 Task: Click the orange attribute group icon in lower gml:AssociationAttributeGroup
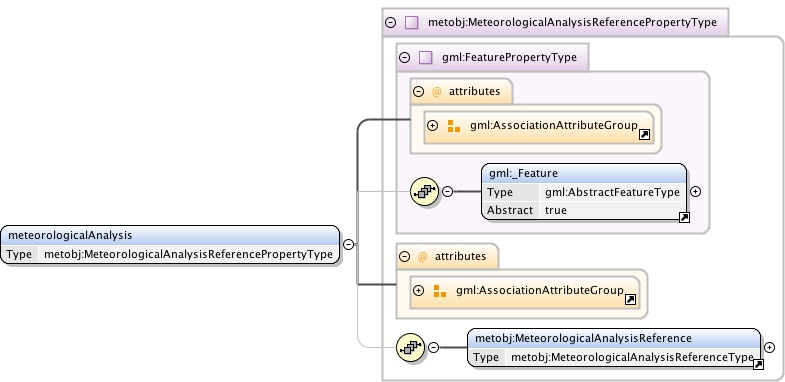440,291
